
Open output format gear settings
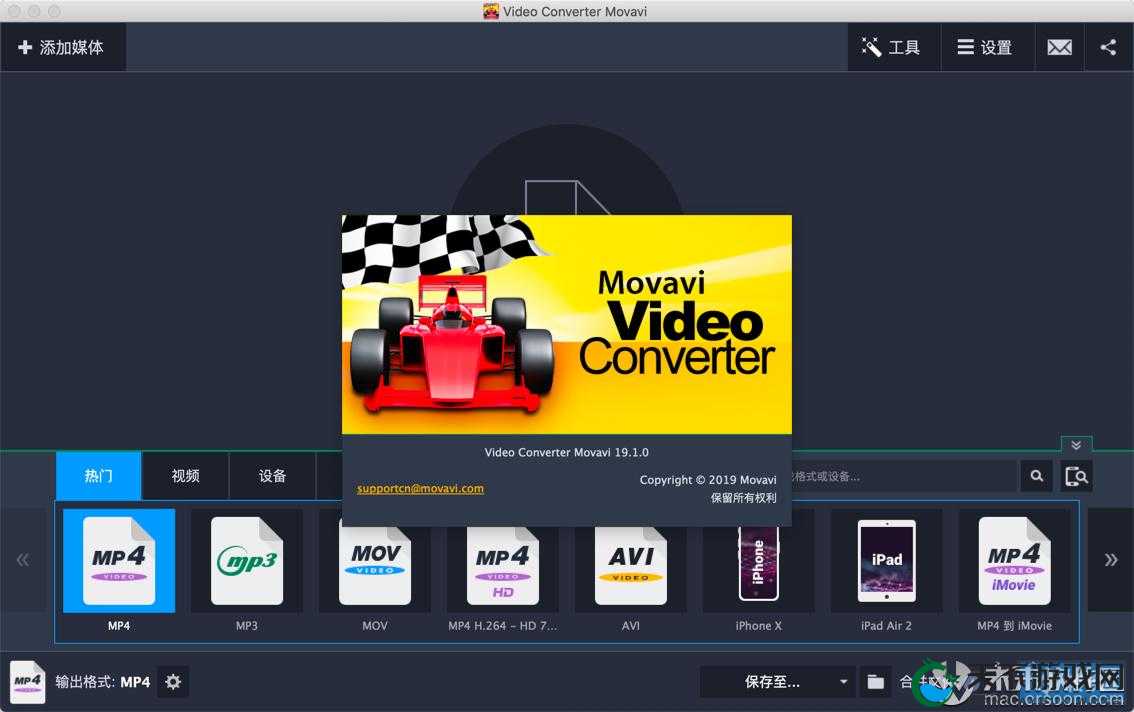[x=173, y=682]
